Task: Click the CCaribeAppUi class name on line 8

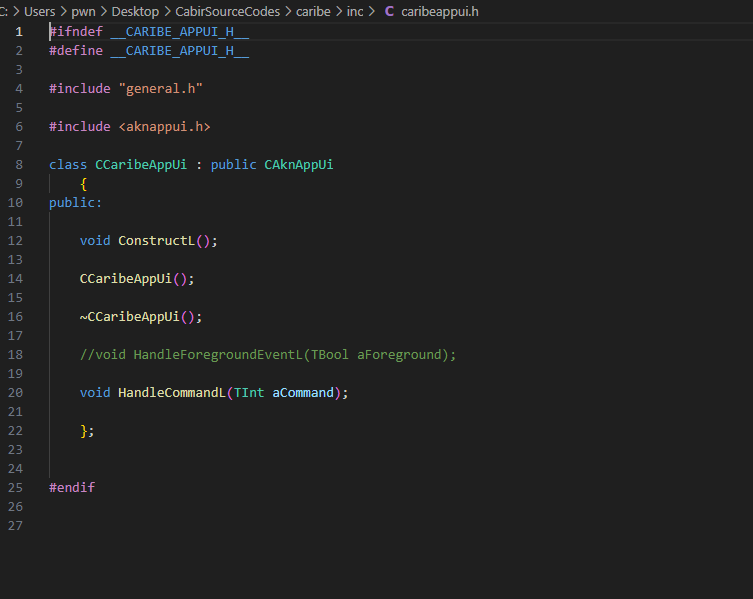Action: click(141, 165)
